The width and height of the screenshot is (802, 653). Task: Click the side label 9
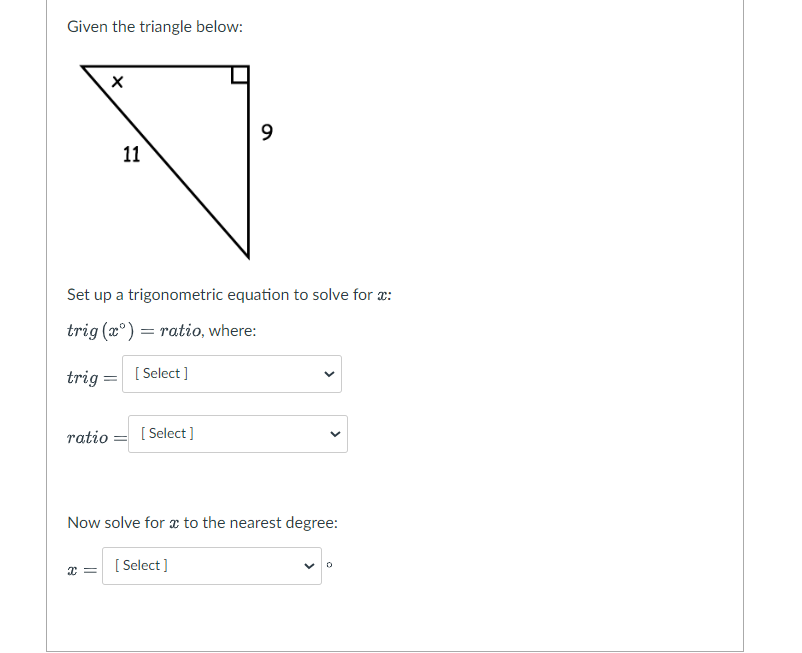click(266, 131)
